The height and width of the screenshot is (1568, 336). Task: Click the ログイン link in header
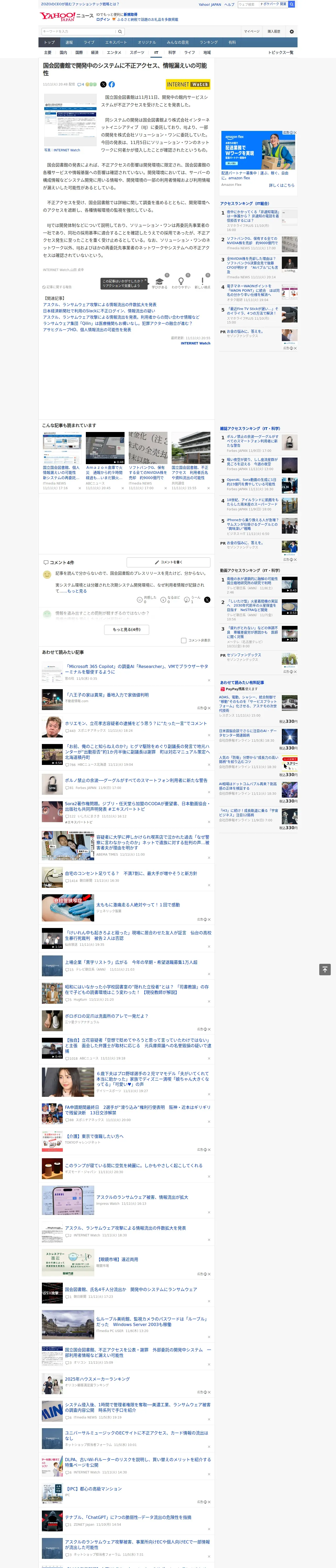103,20
